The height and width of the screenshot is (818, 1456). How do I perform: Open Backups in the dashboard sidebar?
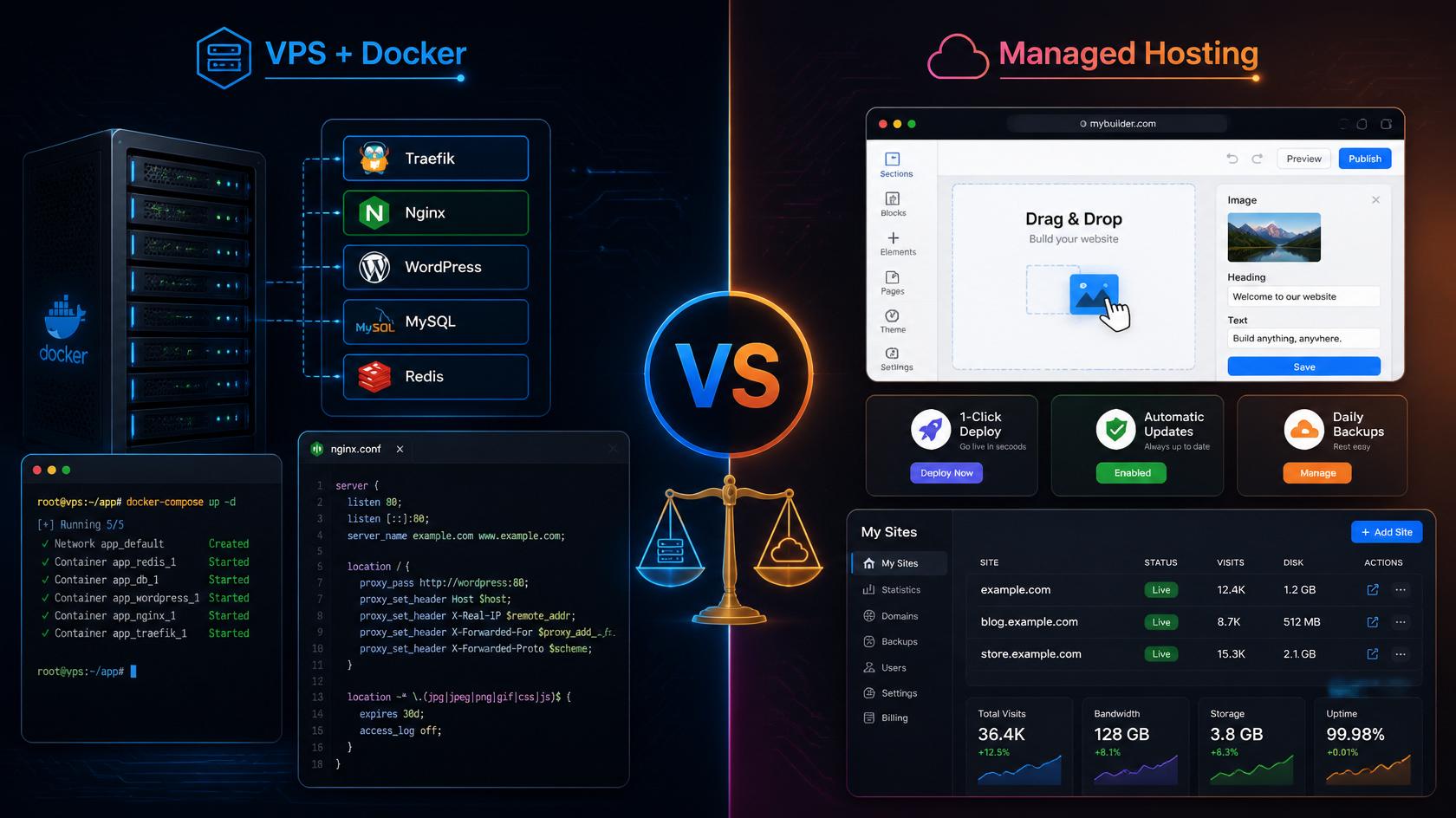[890, 642]
